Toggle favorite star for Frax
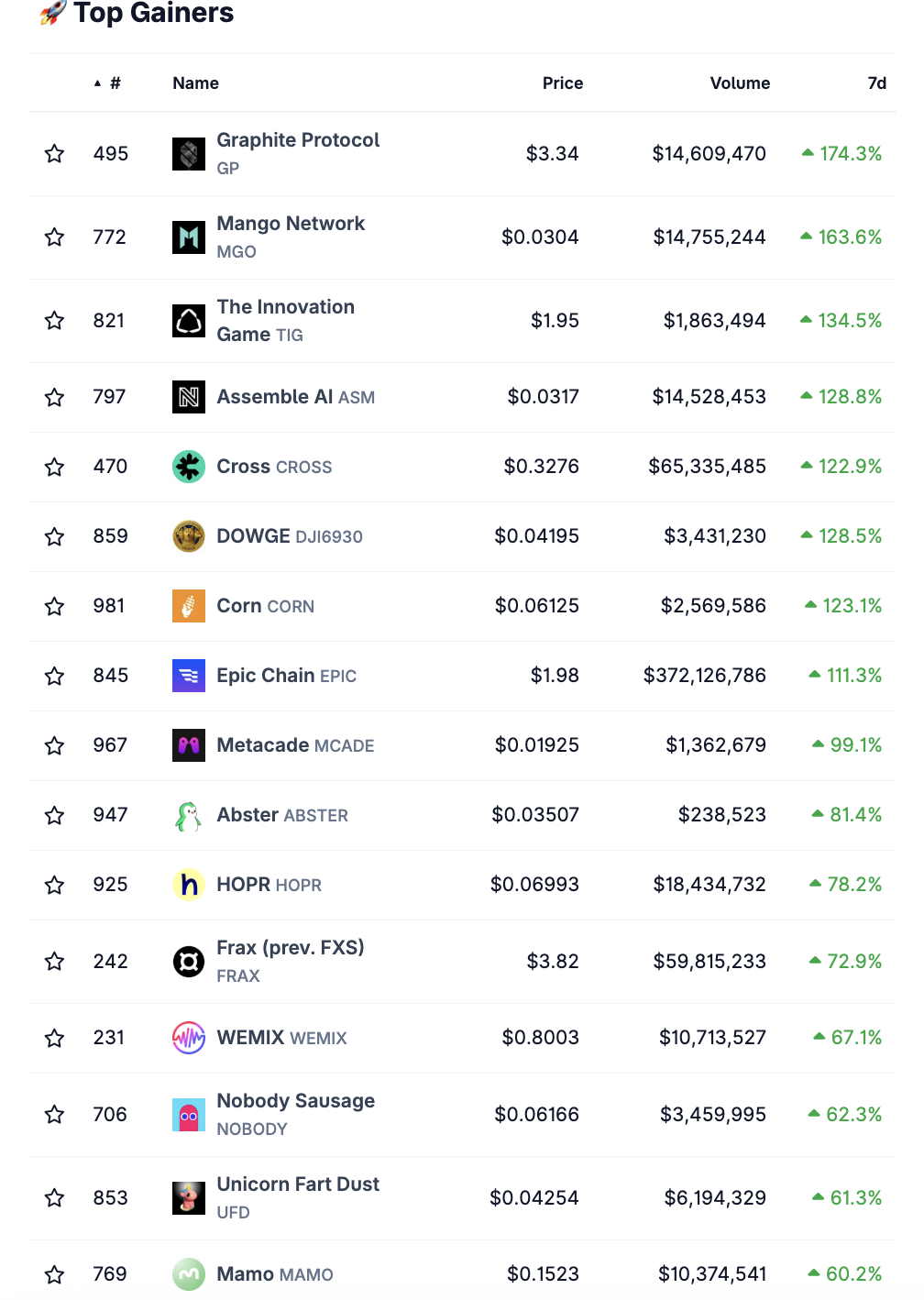 coord(55,962)
